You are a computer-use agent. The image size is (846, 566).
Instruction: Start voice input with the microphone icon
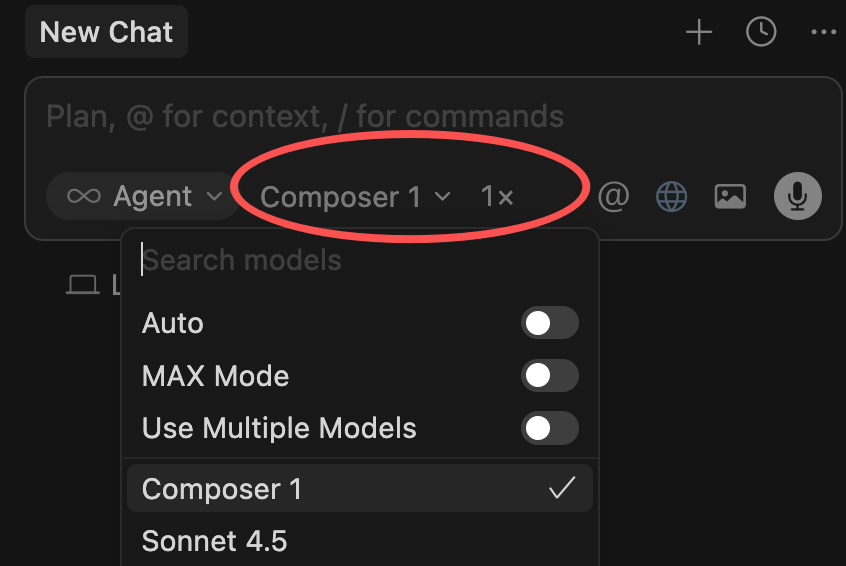coord(797,197)
